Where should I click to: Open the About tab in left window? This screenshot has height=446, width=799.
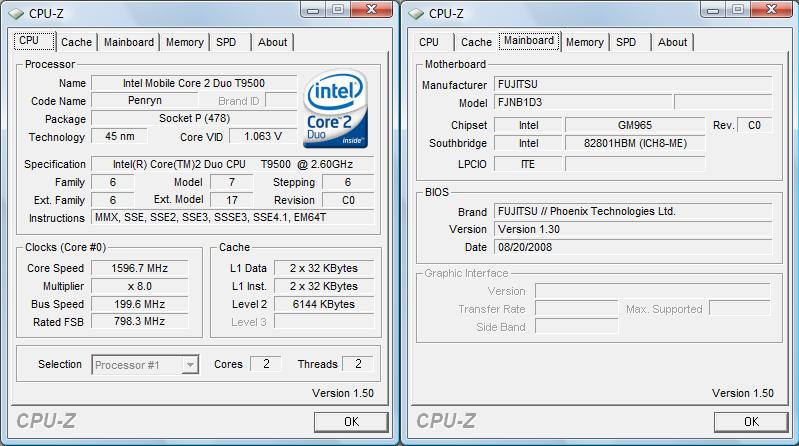[272, 42]
